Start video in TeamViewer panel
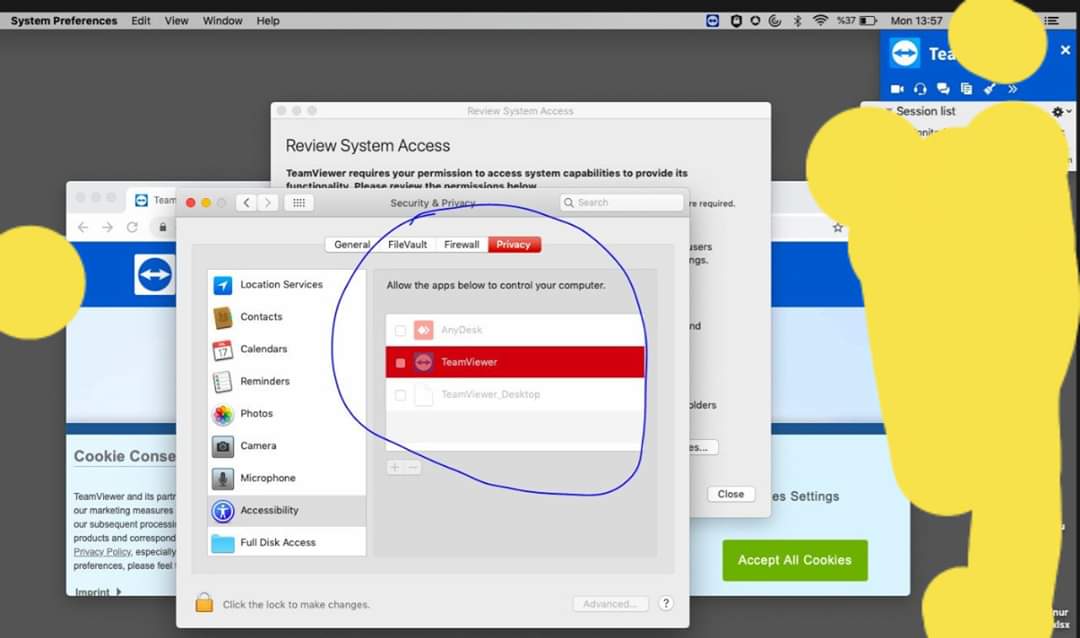 point(897,89)
